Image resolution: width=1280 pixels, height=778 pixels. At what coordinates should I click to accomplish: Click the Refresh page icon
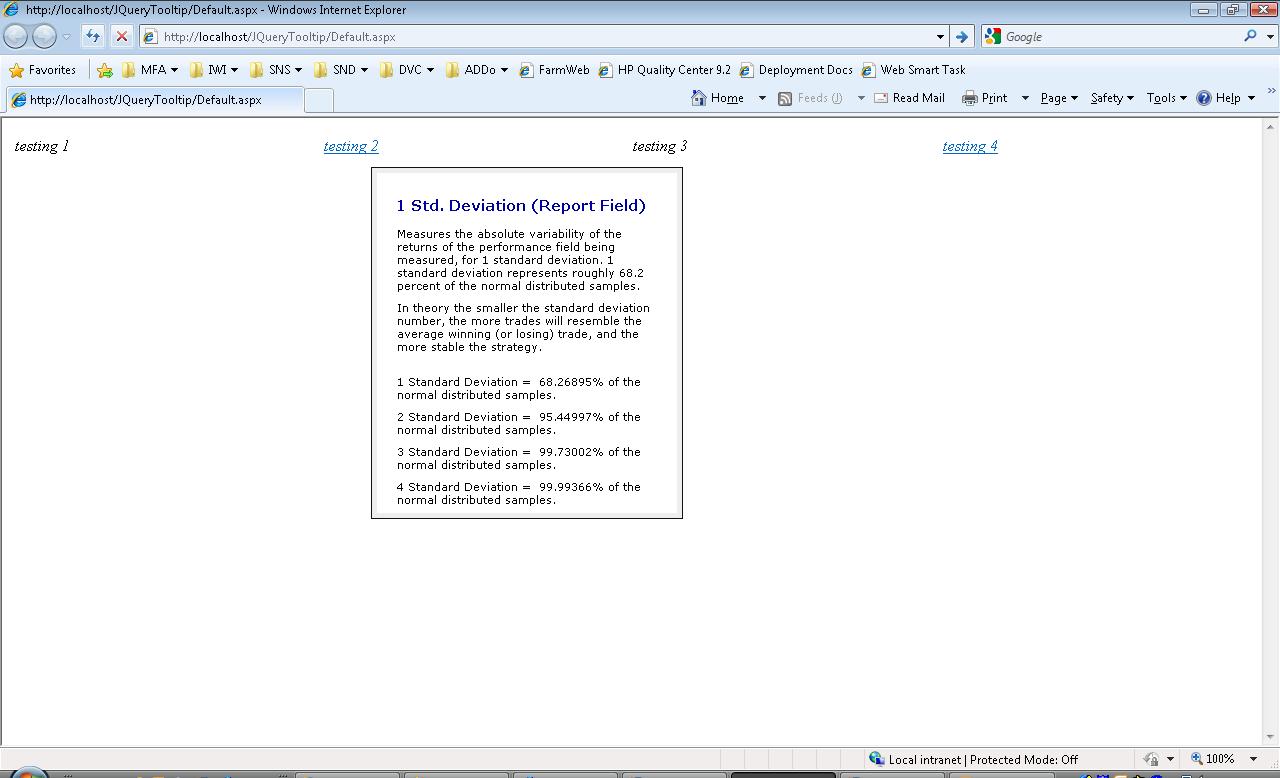click(93, 36)
